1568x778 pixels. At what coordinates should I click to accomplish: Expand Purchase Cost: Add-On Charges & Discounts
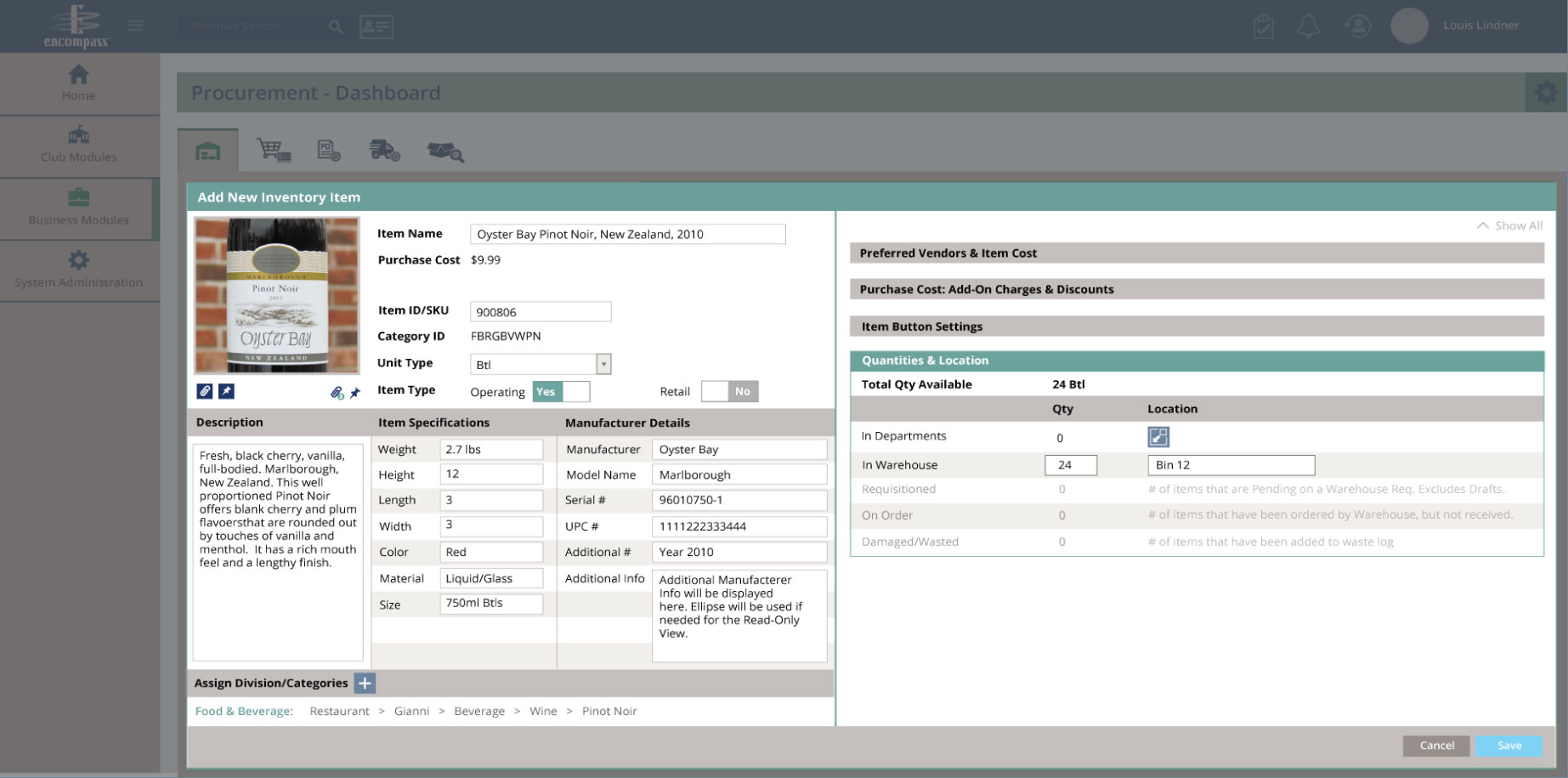click(x=1196, y=290)
